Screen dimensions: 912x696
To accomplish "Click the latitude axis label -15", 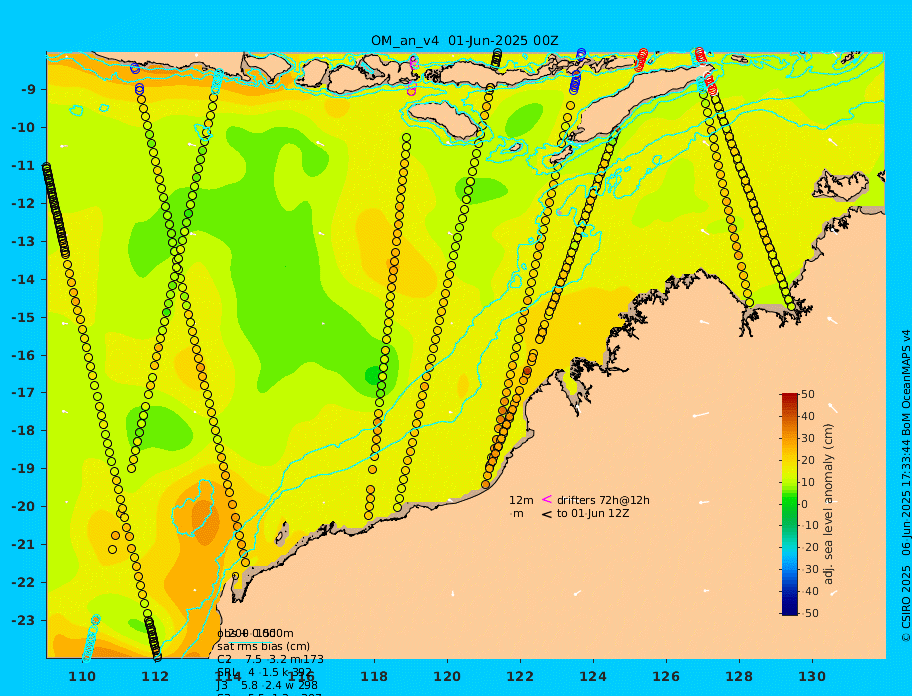I will pos(23,317).
